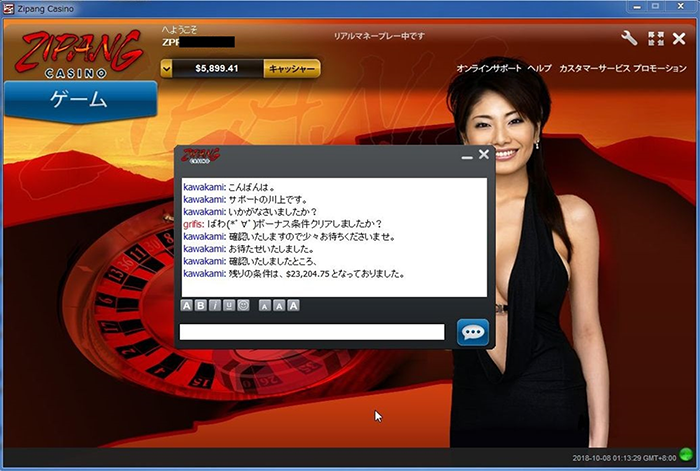The height and width of the screenshot is (471, 700).
Task: Click the カスタマーサービス link
Action: [594, 68]
